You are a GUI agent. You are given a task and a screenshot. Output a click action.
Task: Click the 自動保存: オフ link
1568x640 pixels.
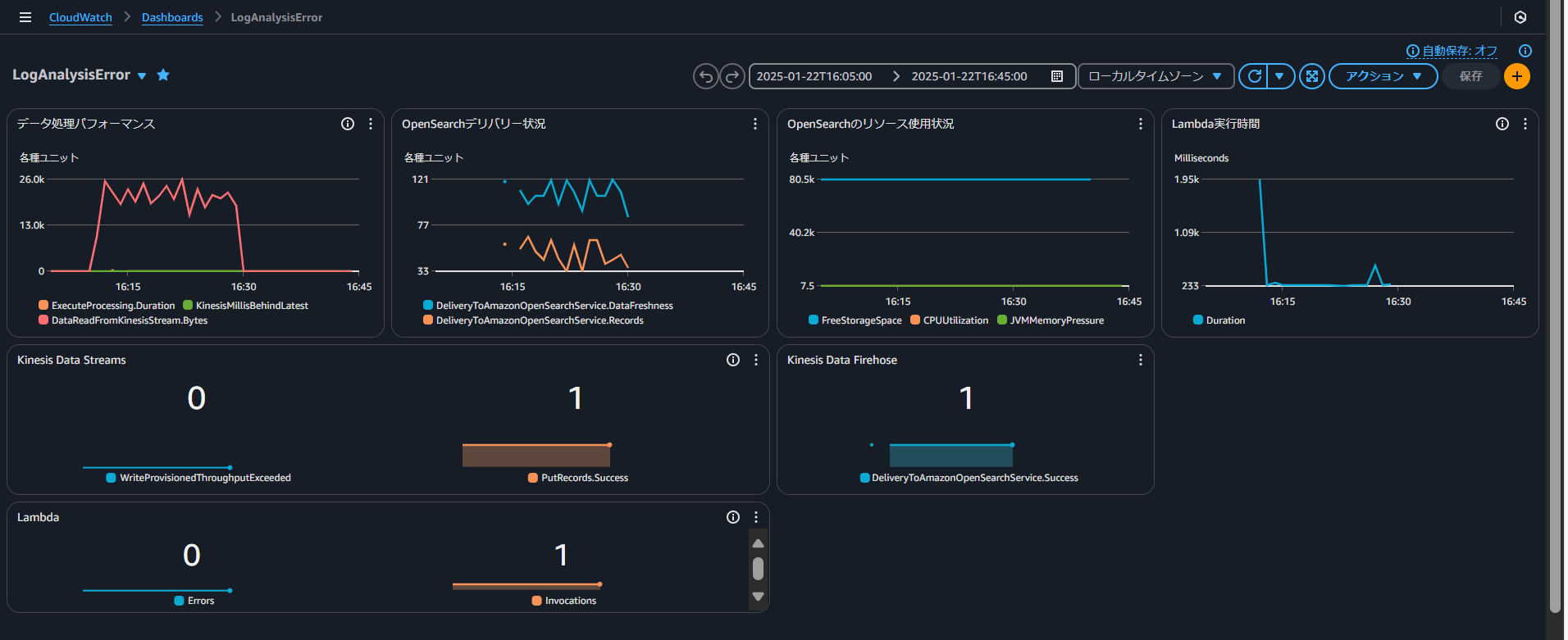1459,51
